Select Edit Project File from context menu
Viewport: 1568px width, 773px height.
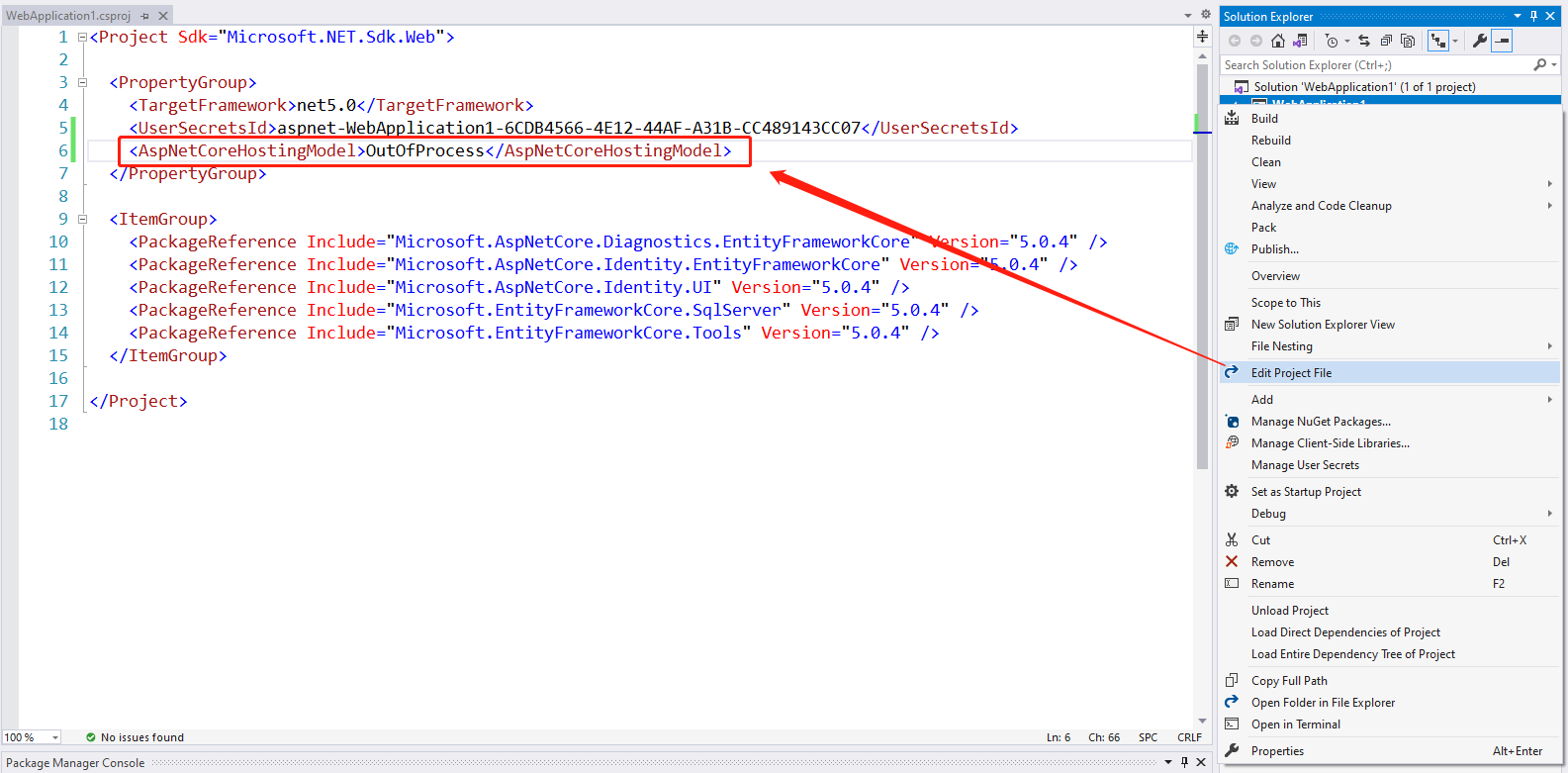point(1291,373)
